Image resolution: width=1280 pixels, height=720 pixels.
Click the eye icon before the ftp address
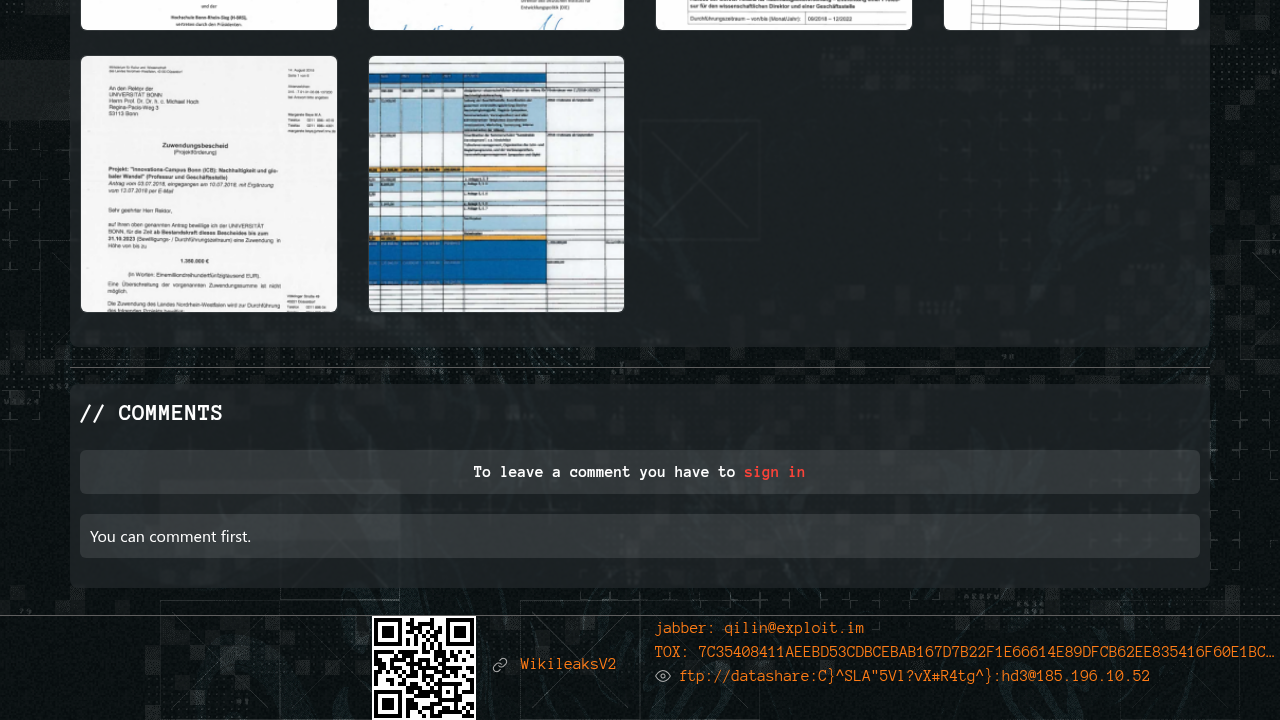coord(663,676)
